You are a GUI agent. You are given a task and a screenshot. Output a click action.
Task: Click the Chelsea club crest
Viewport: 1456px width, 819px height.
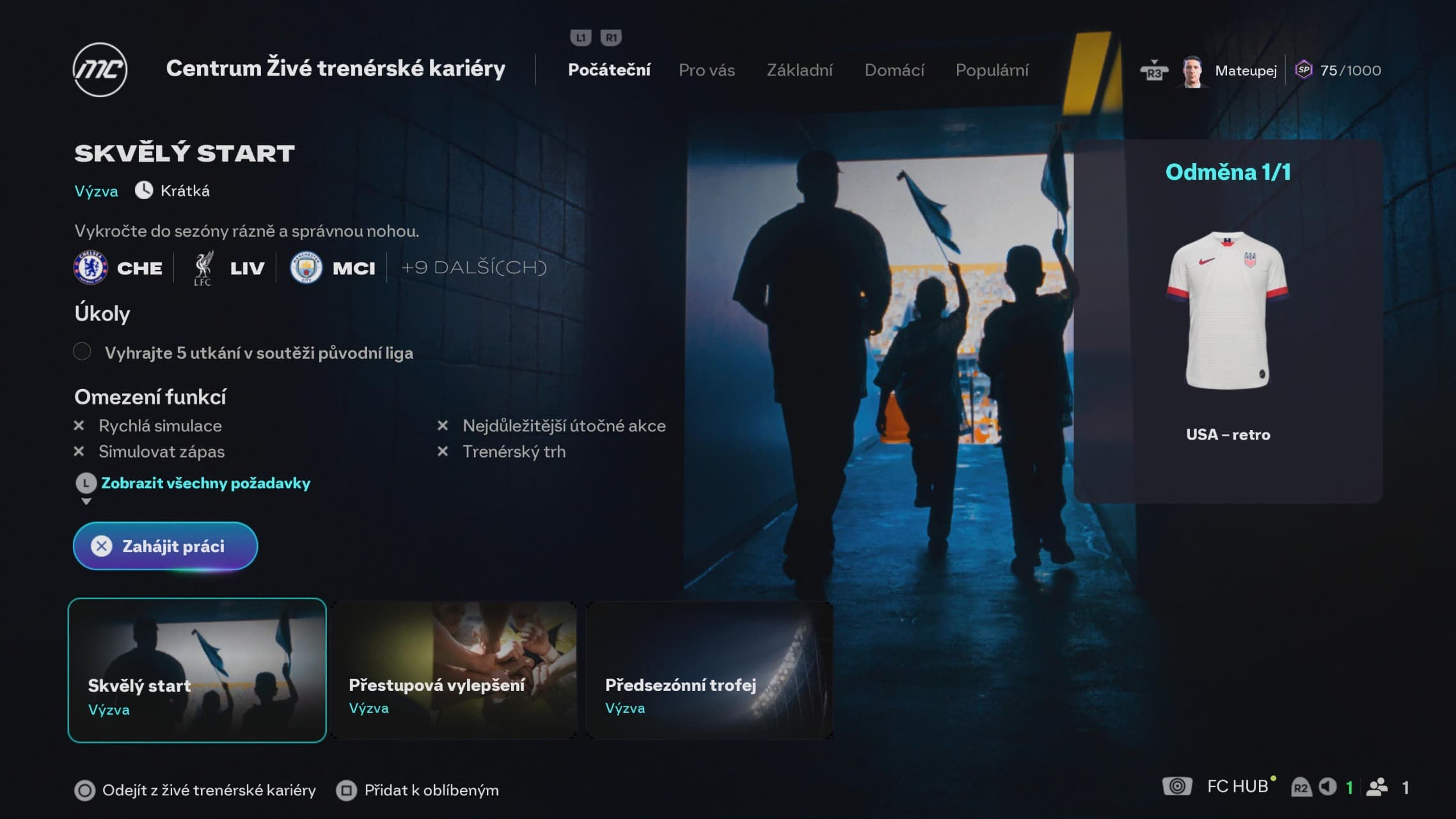point(90,267)
